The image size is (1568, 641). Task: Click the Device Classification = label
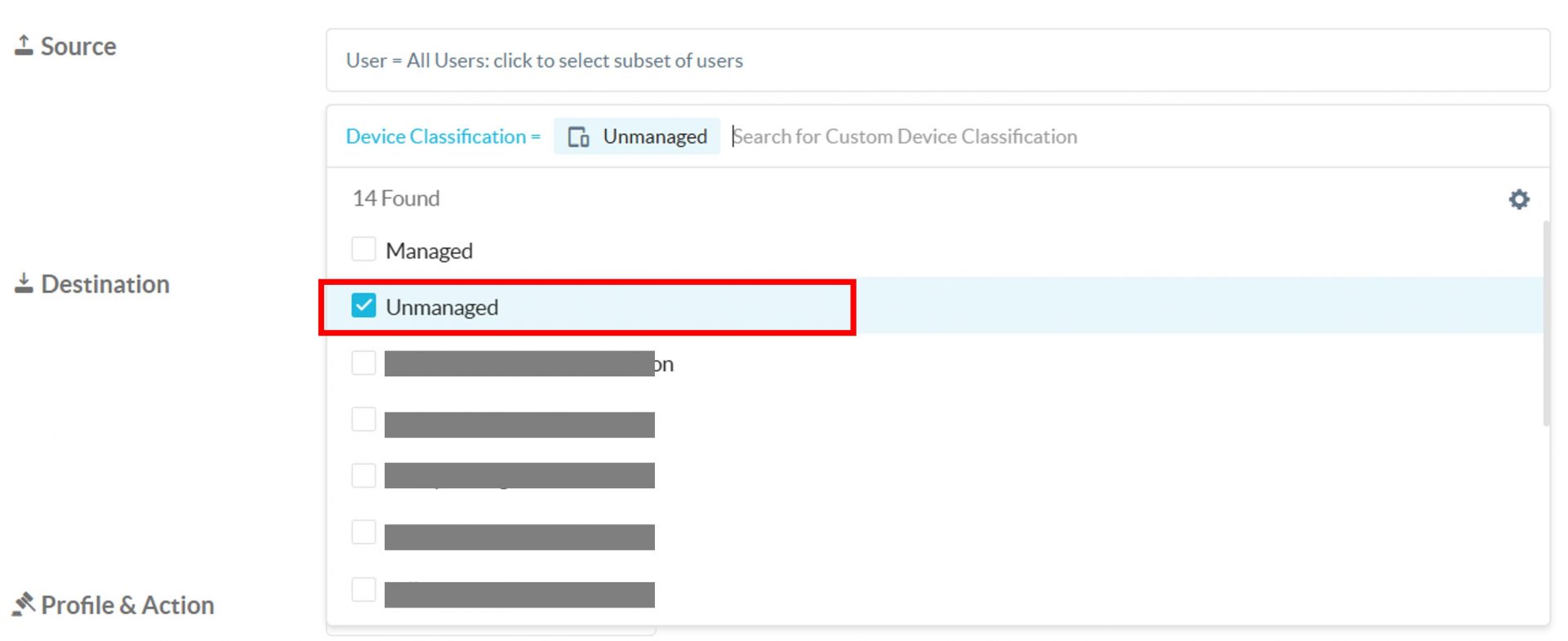(x=443, y=136)
